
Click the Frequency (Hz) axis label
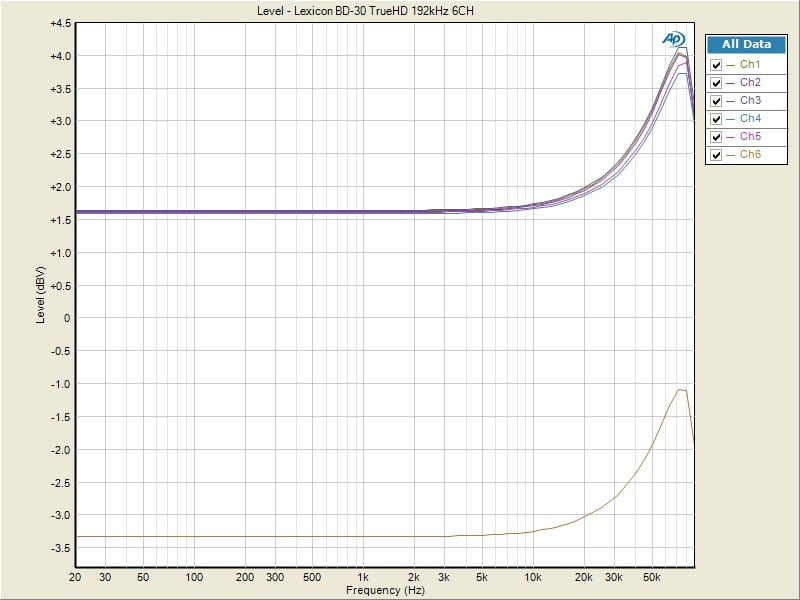click(384, 590)
